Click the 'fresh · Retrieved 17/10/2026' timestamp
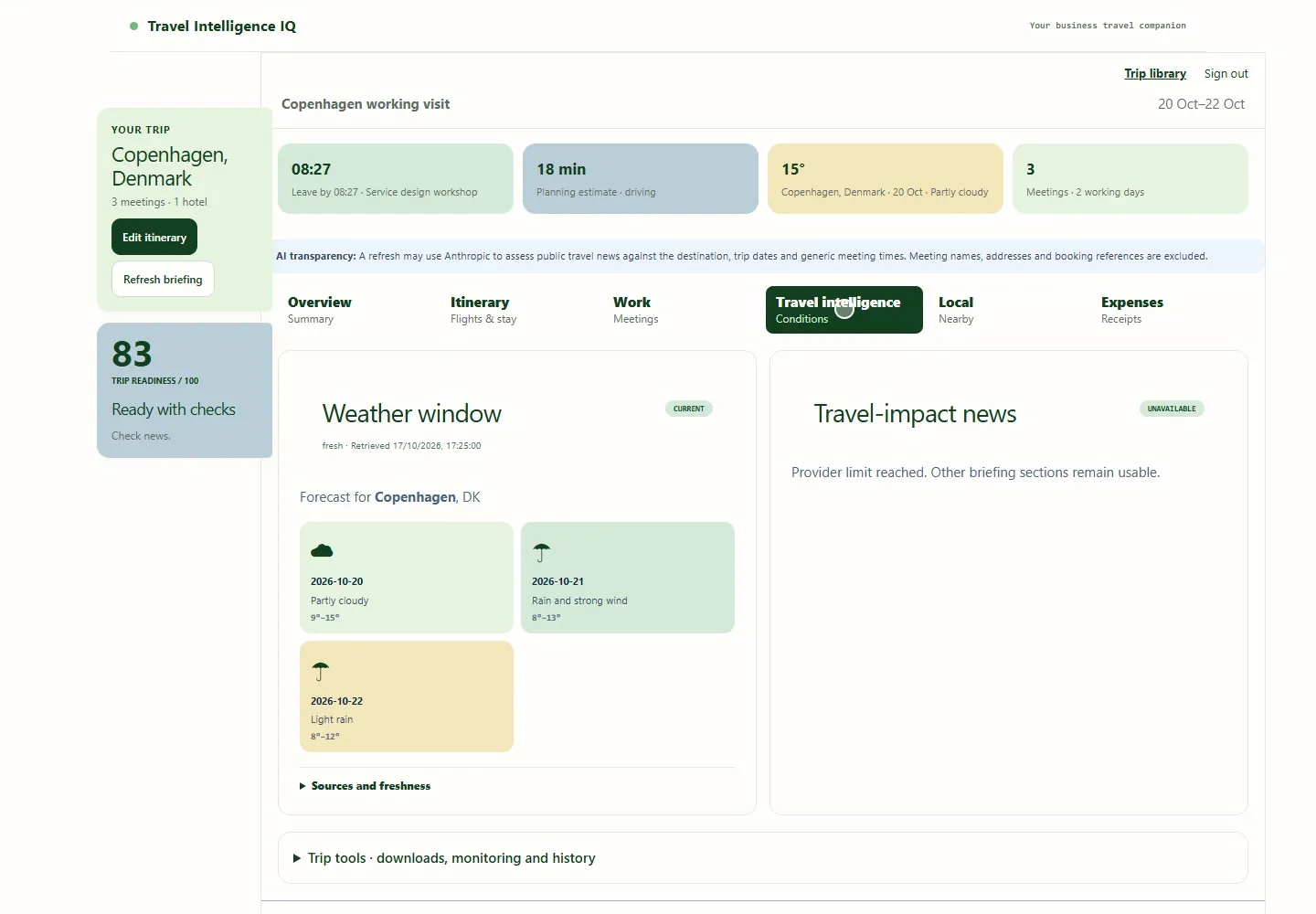The width and height of the screenshot is (1316, 914). [401, 446]
